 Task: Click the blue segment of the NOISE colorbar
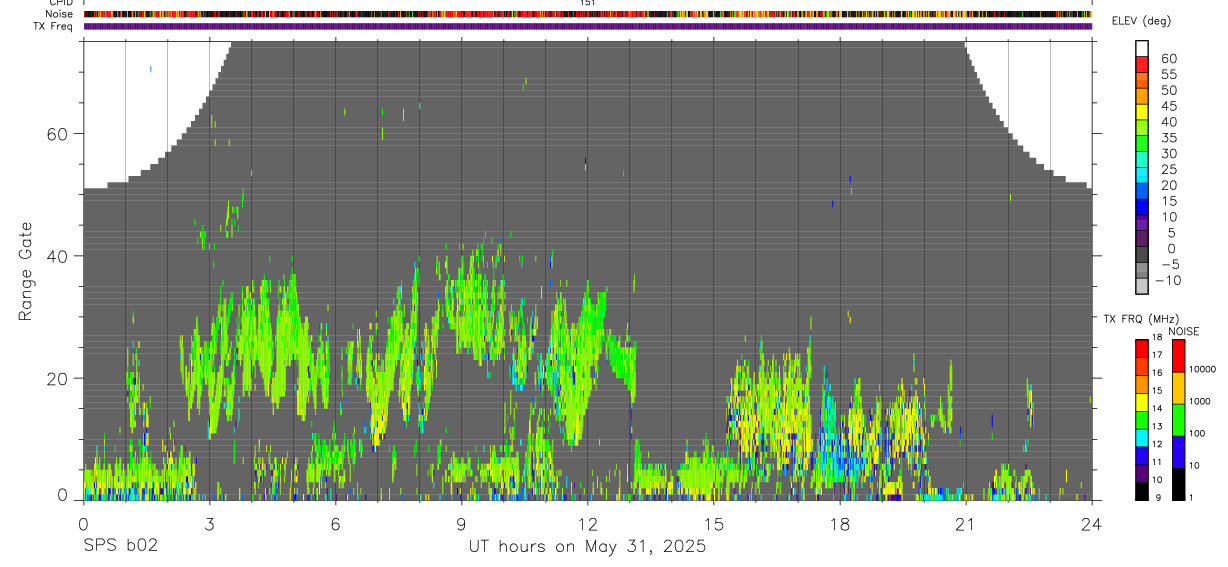1178,451
